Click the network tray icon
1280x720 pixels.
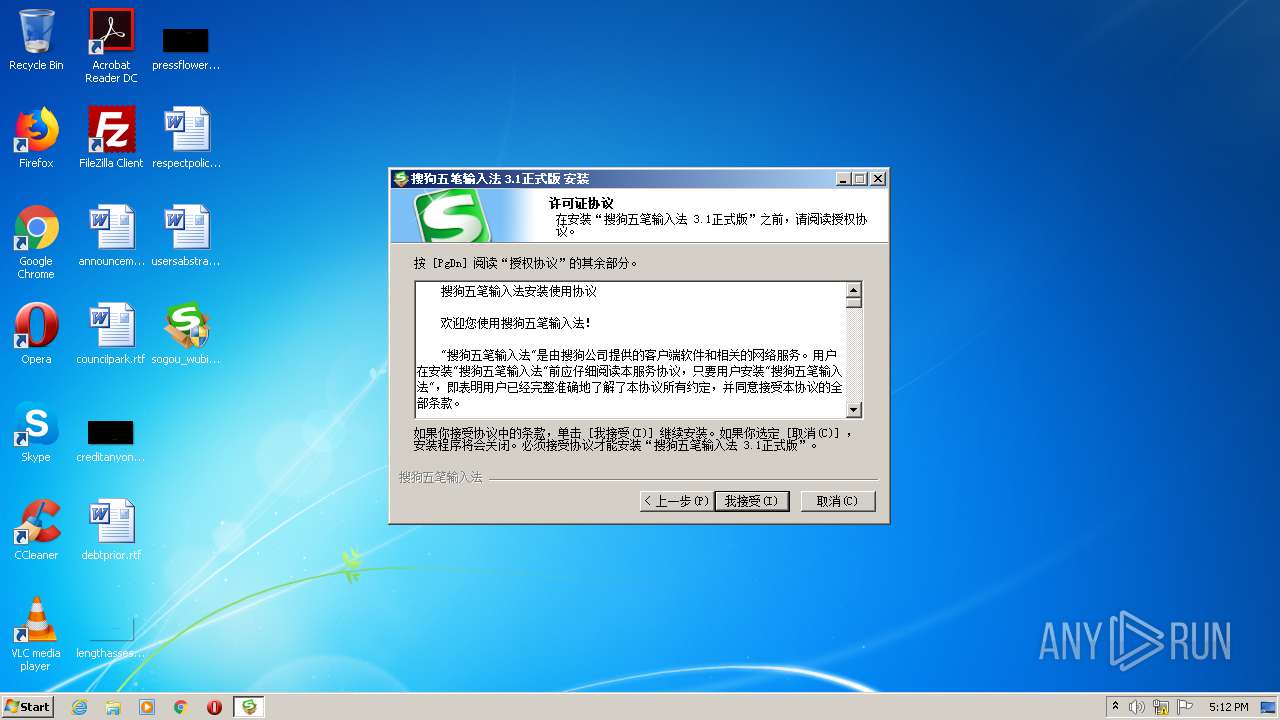click(1161, 707)
